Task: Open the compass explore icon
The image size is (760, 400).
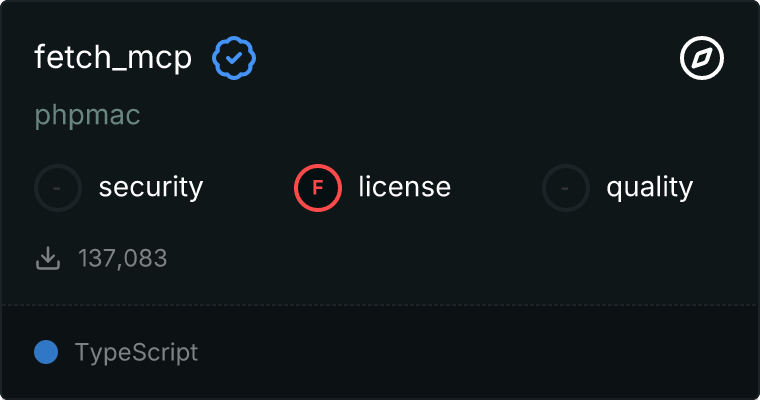Action: point(702,59)
